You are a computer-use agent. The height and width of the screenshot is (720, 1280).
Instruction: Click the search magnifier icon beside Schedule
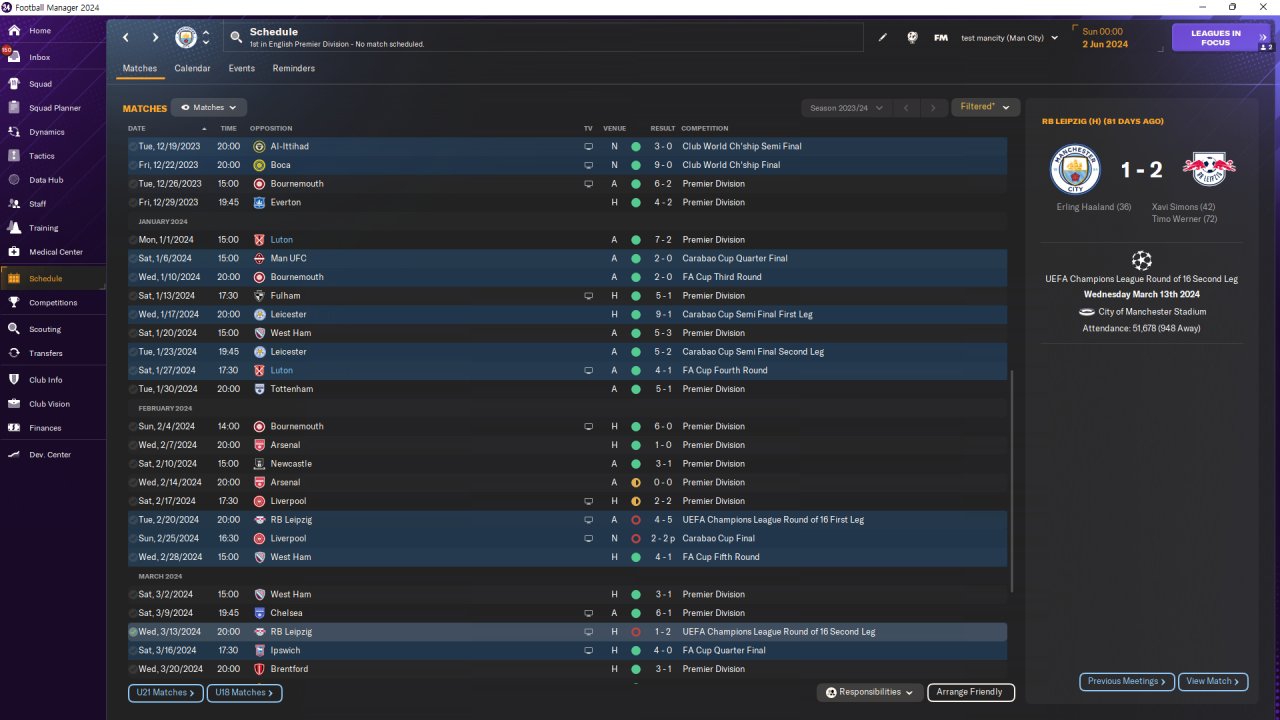[x=236, y=38]
